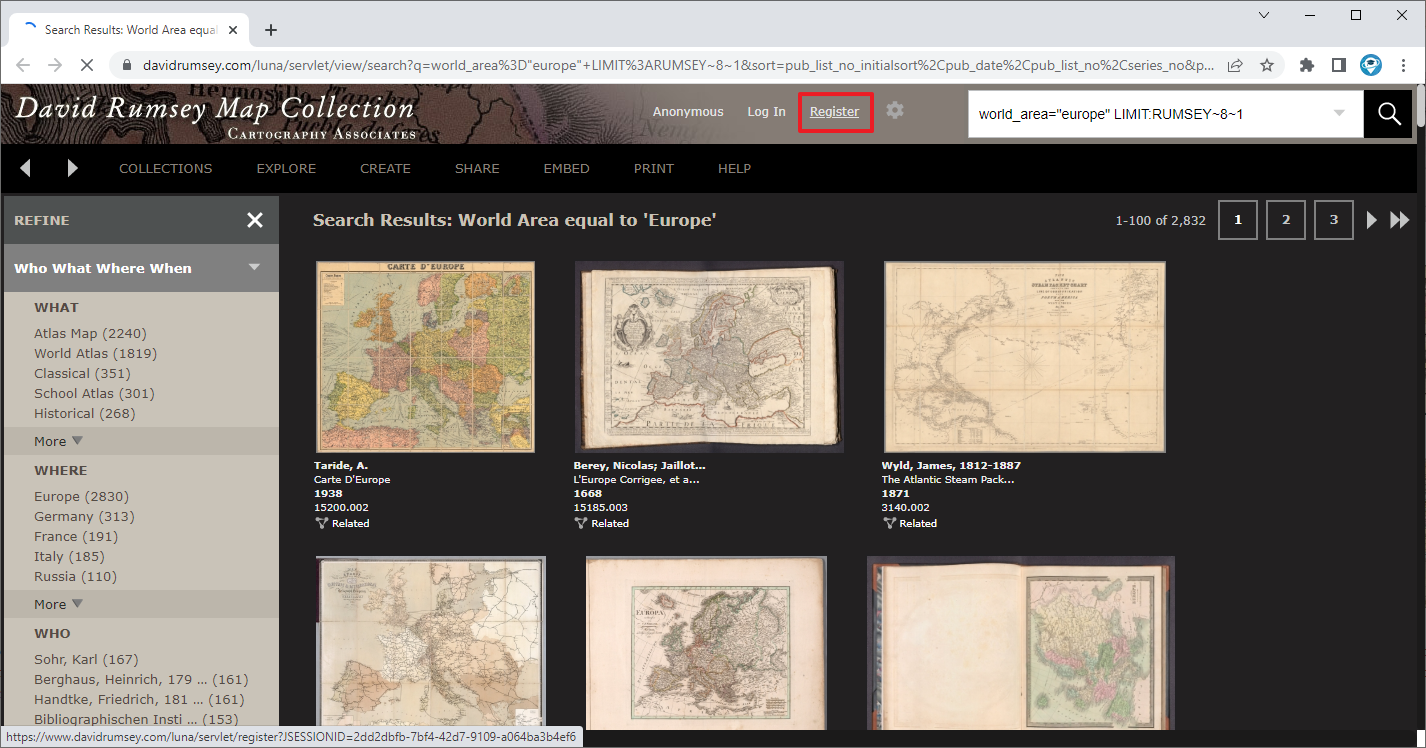Image resolution: width=1426 pixels, height=748 pixels.
Task: Open the Carte D'Europe map thumbnail
Action: pos(424,356)
